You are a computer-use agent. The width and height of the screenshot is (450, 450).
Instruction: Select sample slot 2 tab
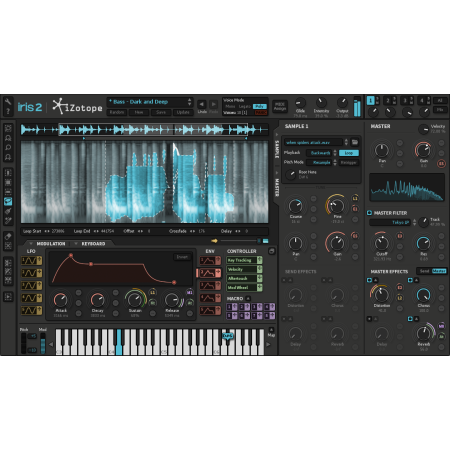tap(388, 101)
